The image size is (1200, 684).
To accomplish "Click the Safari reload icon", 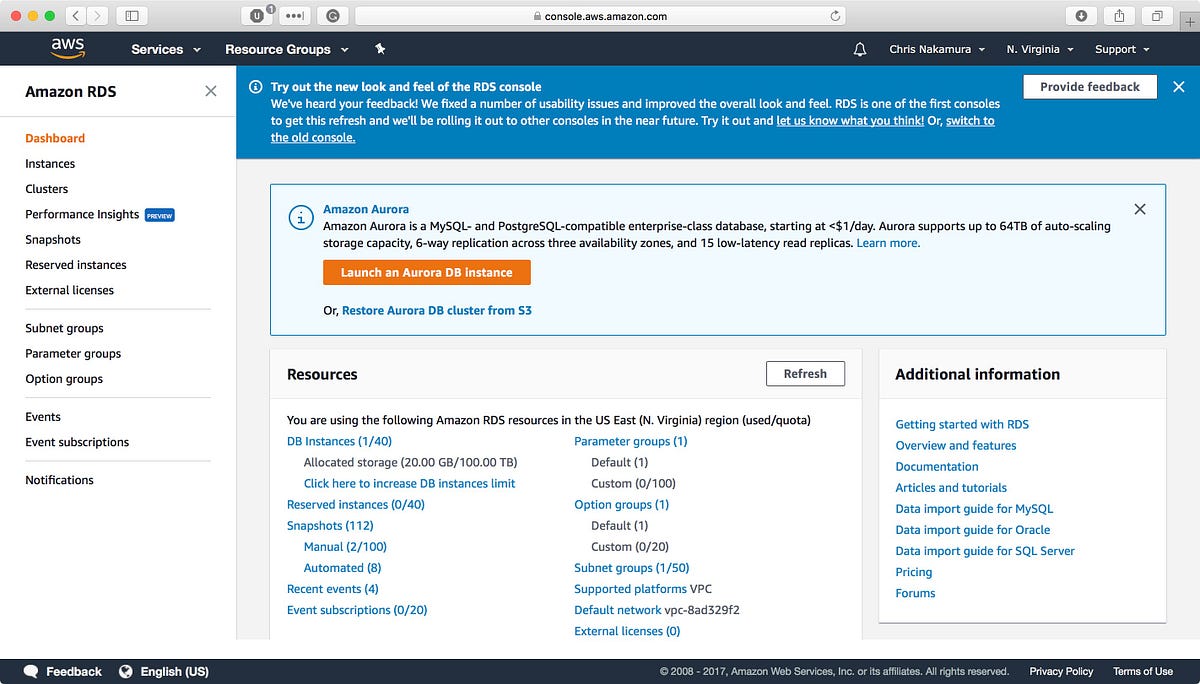I will pyautogui.click(x=835, y=16).
